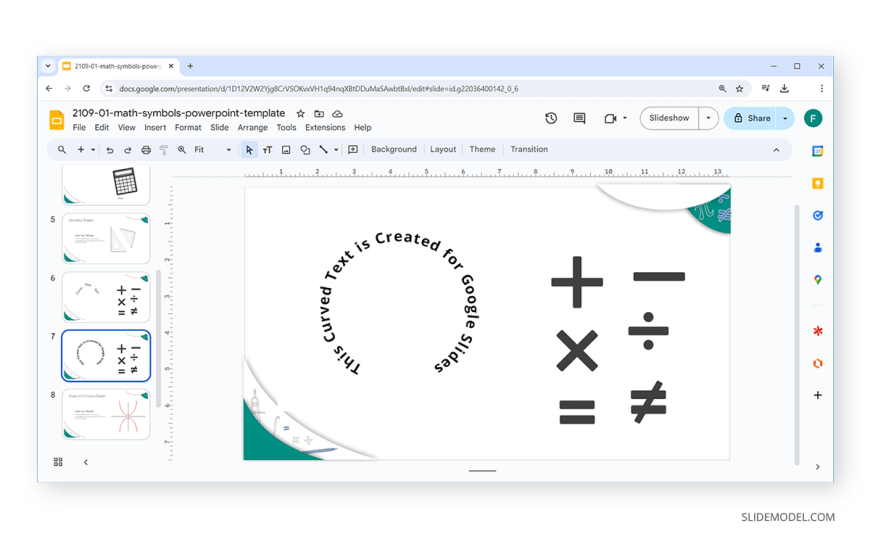Select the shape tool
The height and width of the screenshot is (539, 870).
coord(305,150)
